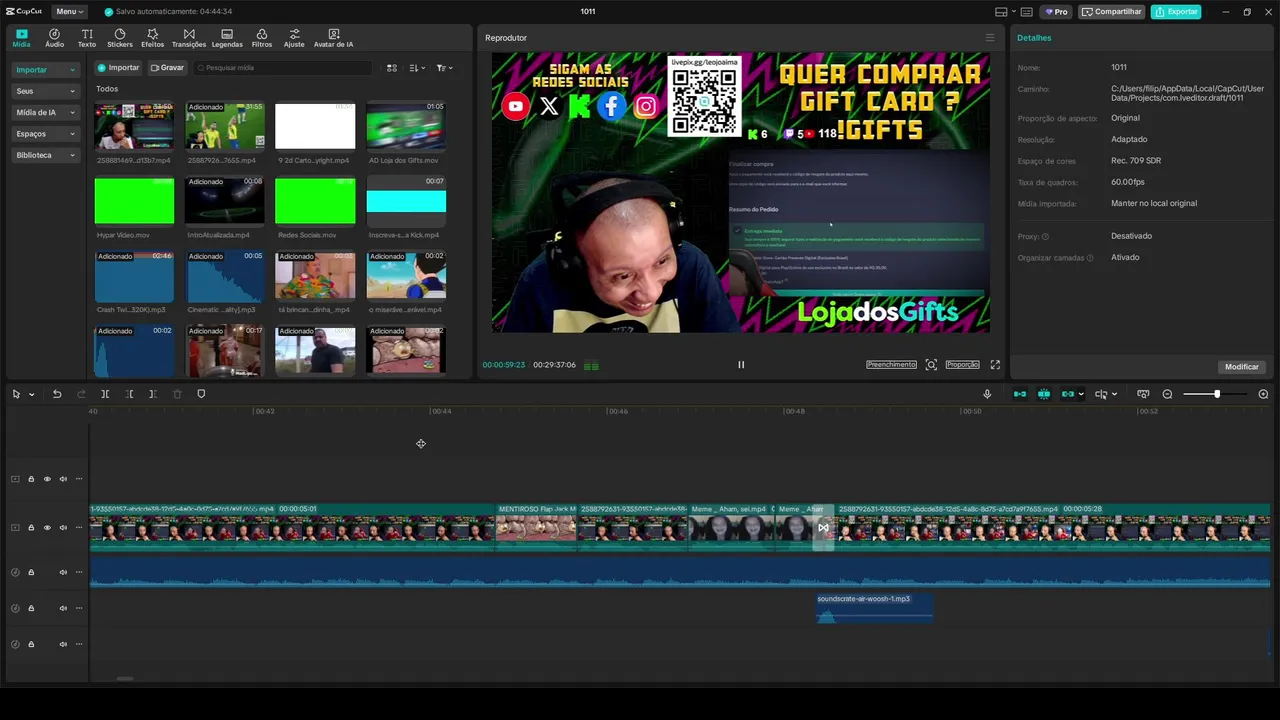The height and width of the screenshot is (720, 1280).
Task: Click the Proporção button in player
Action: pyautogui.click(x=963, y=365)
